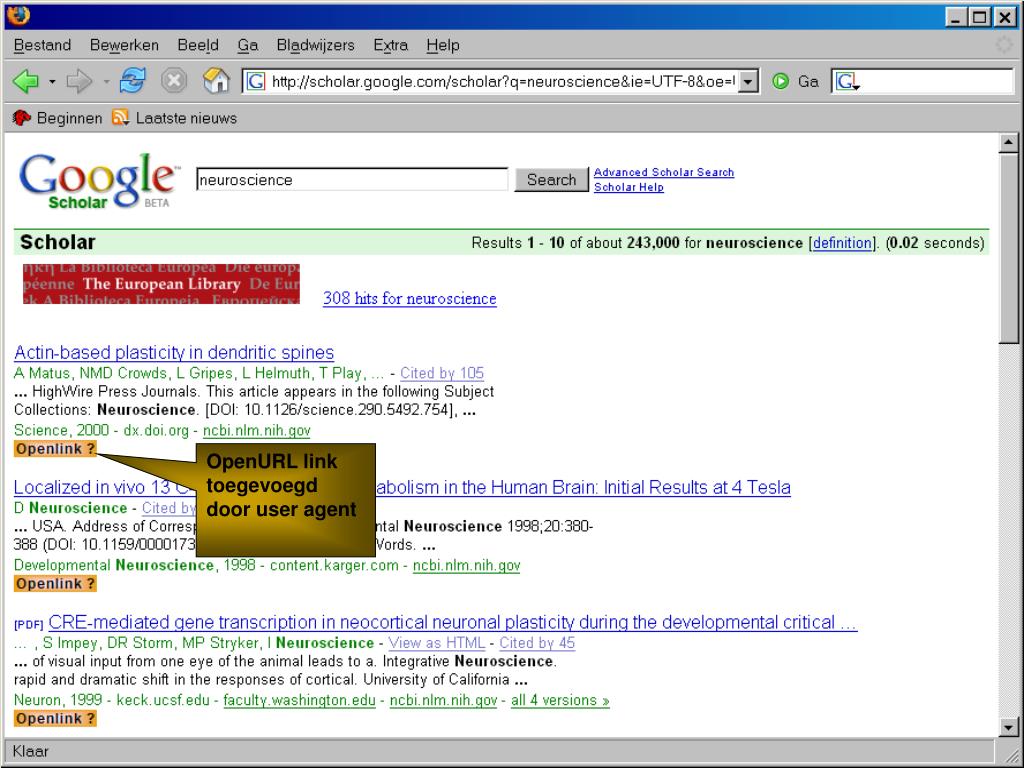Click the Ga label beside the Go arrow
The image size is (1024, 768).
(x=808, y=82)
